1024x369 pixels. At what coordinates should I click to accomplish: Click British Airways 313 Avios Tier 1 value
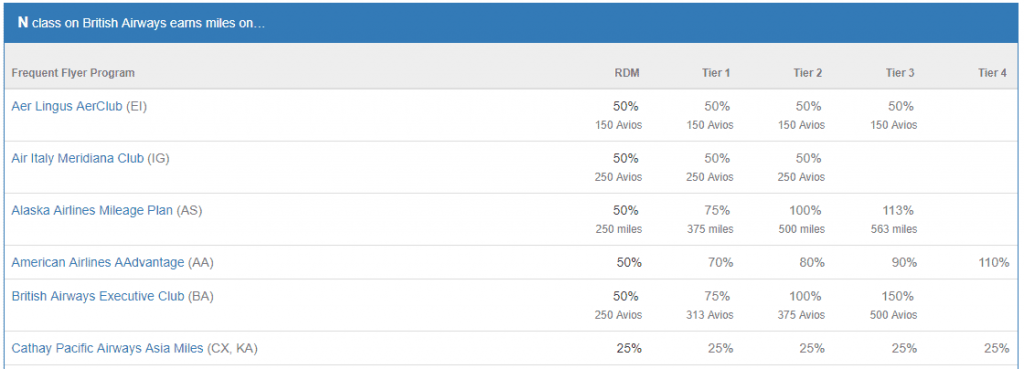710,315
